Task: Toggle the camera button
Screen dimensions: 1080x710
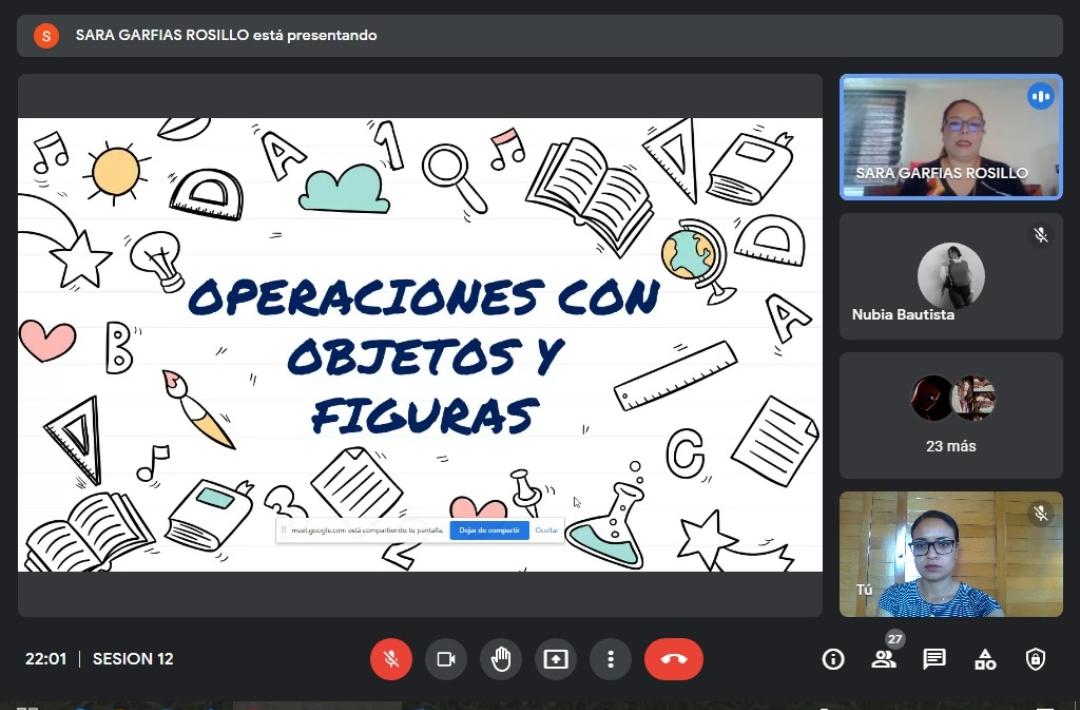Action: pyautogui.click(x=446, y=659)
